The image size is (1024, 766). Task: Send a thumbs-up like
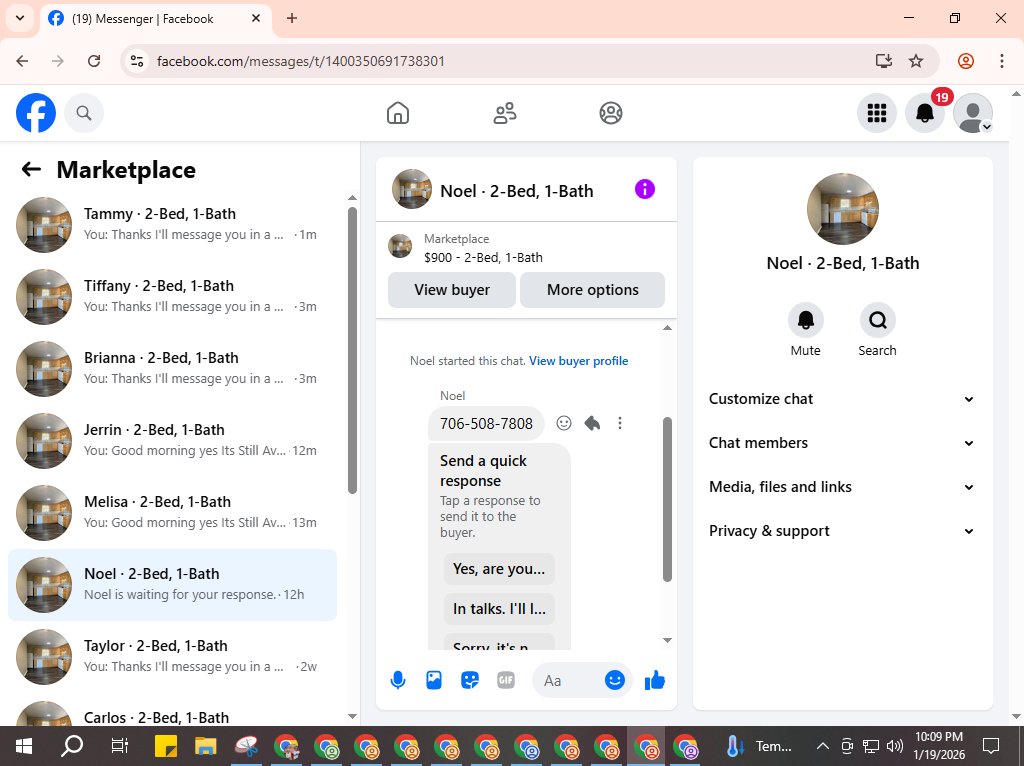click(x=654, y=680)
